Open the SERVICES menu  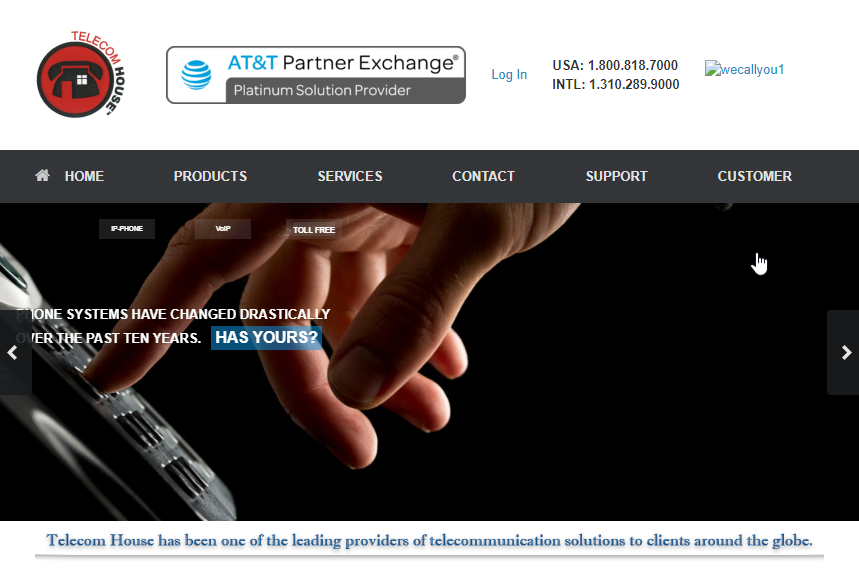[350, 176]
